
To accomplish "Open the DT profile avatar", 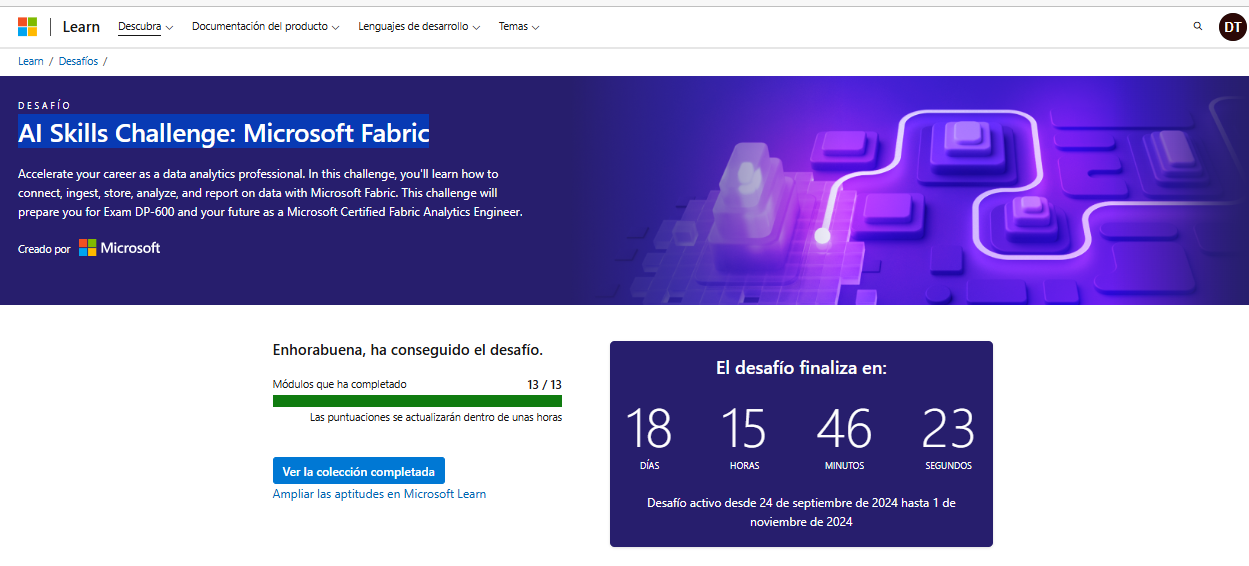I will point(1232,27).
